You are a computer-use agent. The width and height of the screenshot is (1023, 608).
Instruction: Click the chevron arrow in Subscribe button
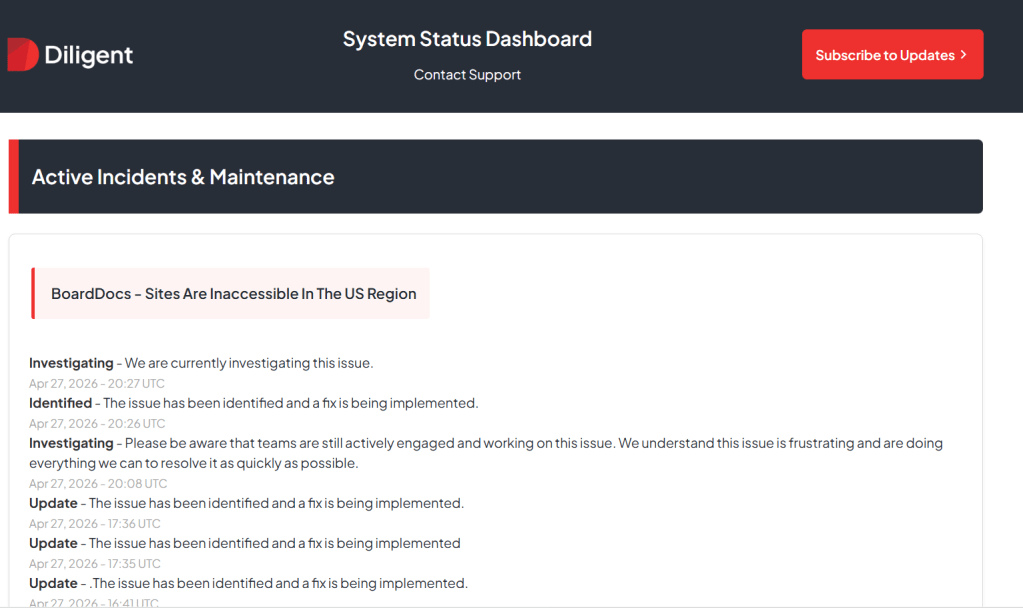click(963, 55)
